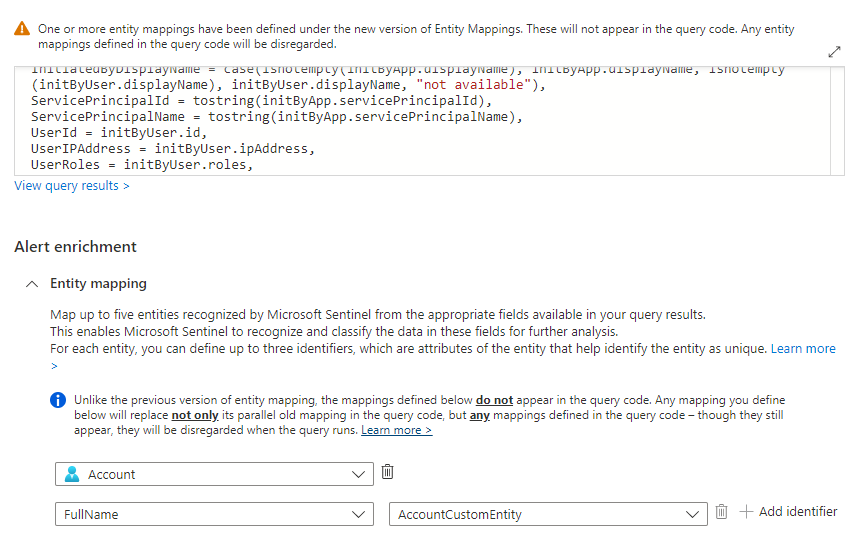
Task: Click the orange warning triangle icon
Action: (x=23, y=29)
